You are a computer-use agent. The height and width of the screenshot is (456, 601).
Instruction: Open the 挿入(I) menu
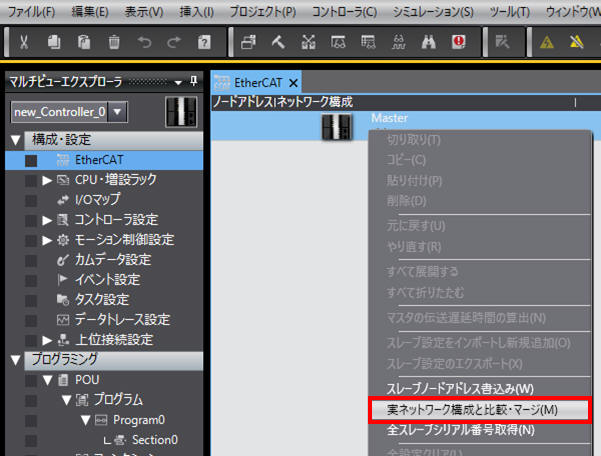(x=196, y=12)
